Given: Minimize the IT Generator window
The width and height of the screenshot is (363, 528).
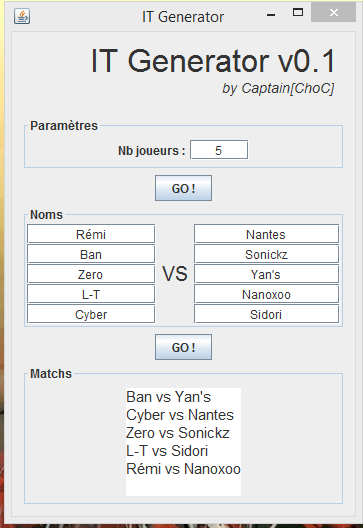Looking at the screenshot, I should [271, 15].
